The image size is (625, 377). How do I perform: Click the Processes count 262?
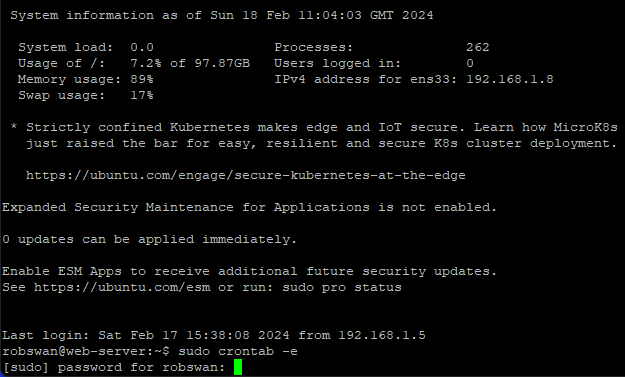478,47
